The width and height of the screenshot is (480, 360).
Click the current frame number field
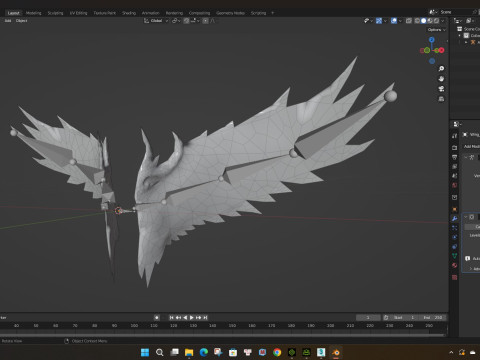(x=368, y=317)
